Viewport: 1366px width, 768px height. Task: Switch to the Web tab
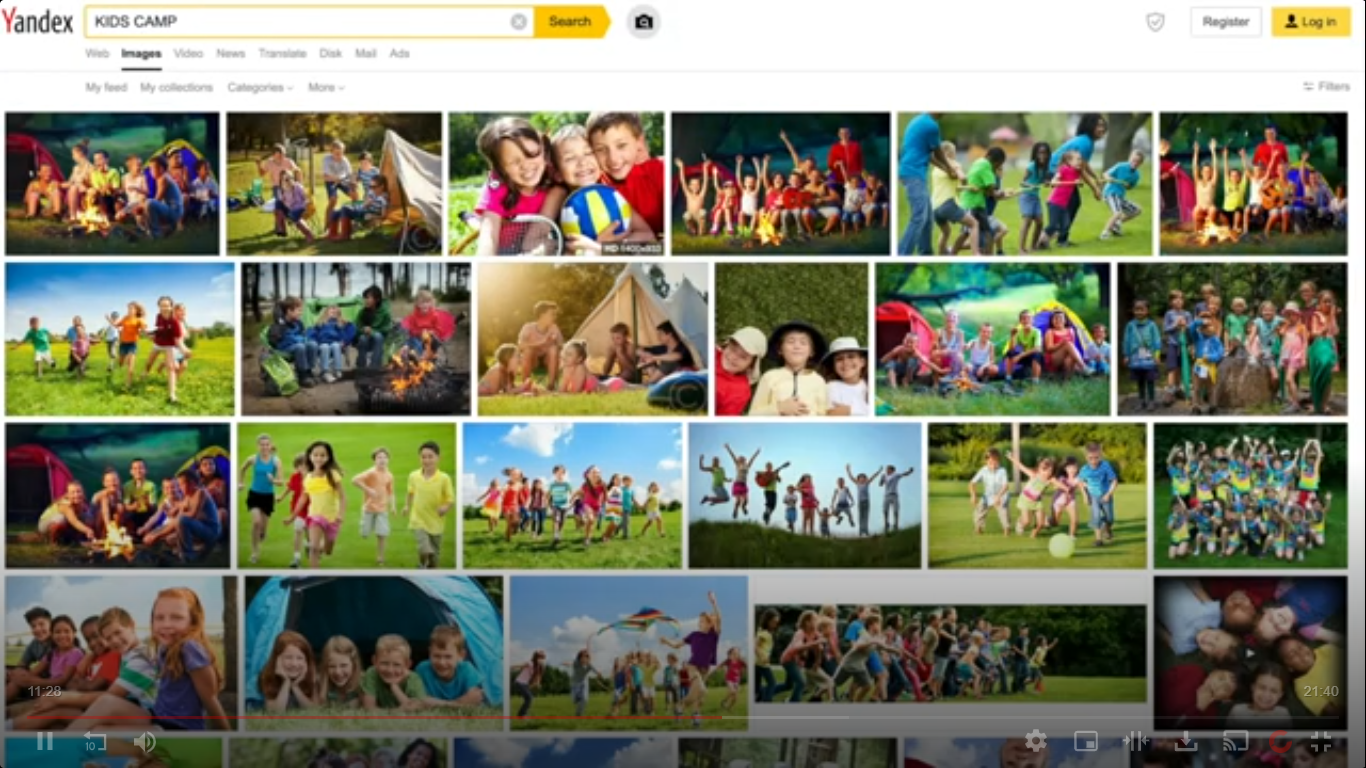tap(97, 53)
